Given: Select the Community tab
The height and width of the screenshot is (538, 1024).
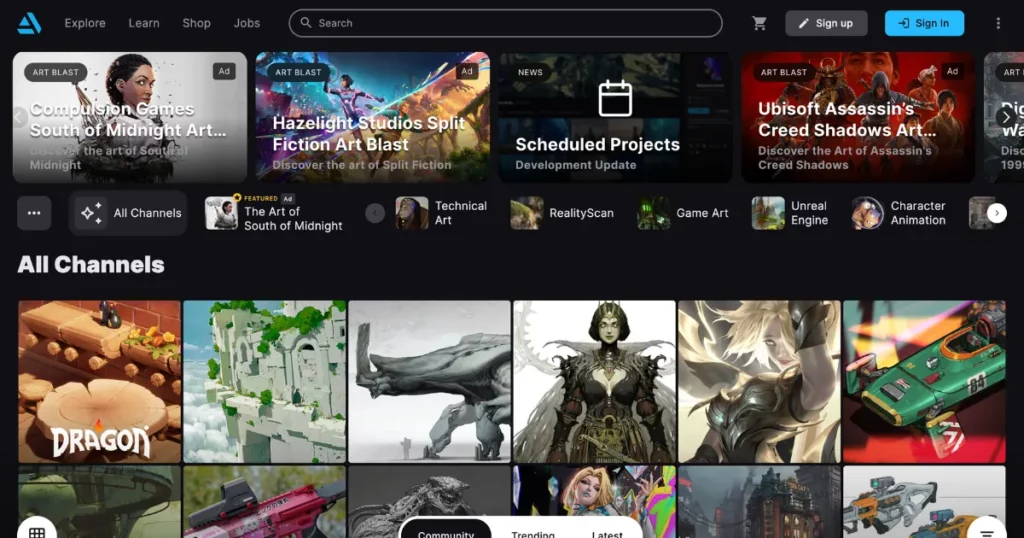Looking at the screenshot, I should click(446, 531).
